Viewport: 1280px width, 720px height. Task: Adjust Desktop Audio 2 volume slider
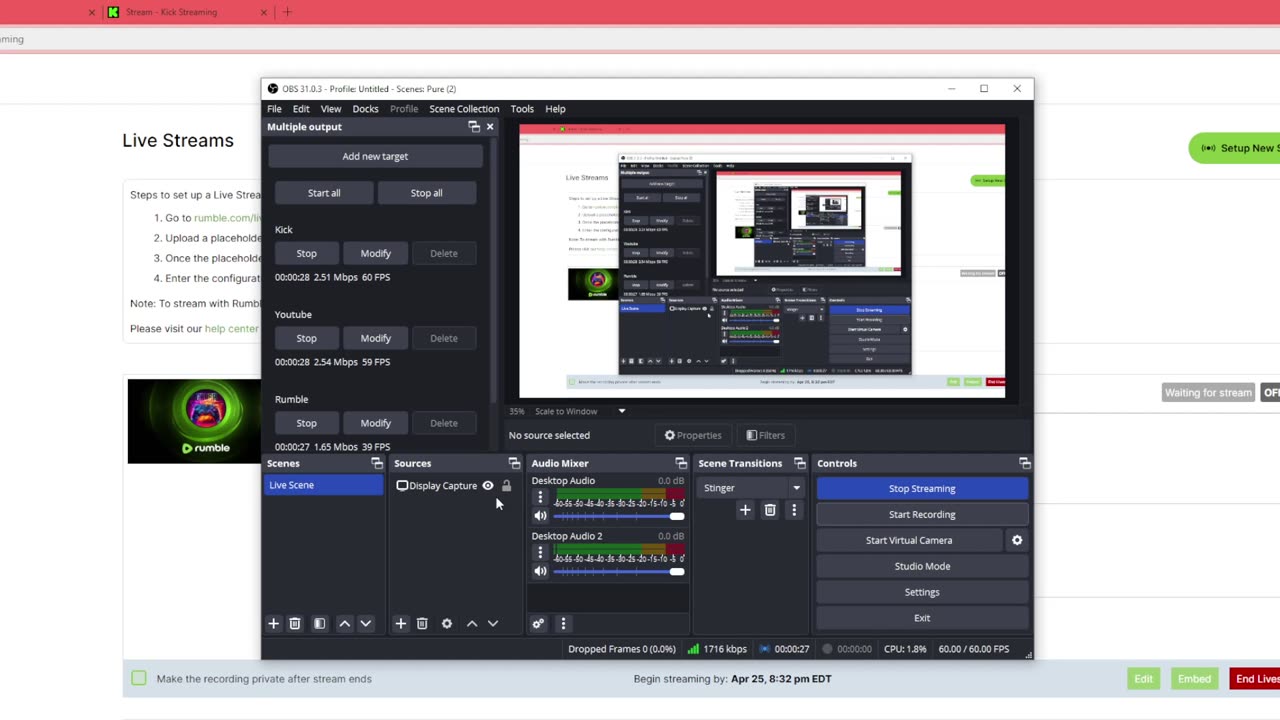click(619, 571)
